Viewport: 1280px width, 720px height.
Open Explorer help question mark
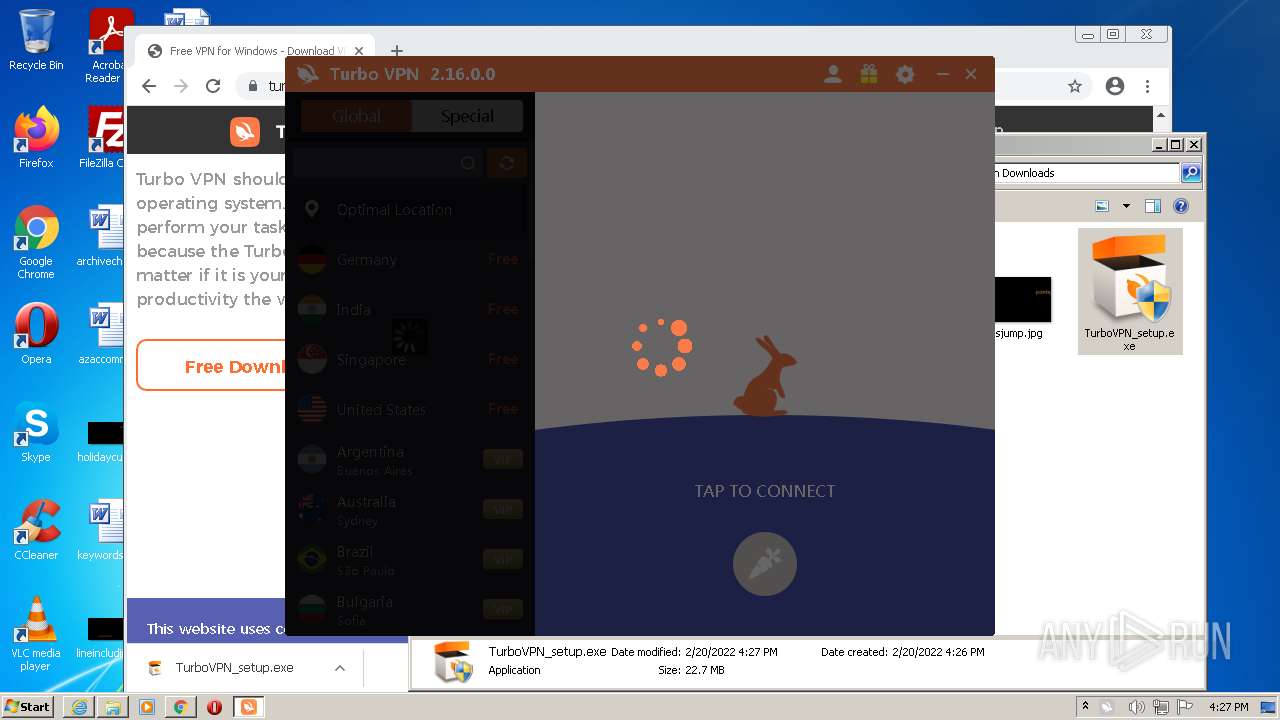[x=1181, y=206]
